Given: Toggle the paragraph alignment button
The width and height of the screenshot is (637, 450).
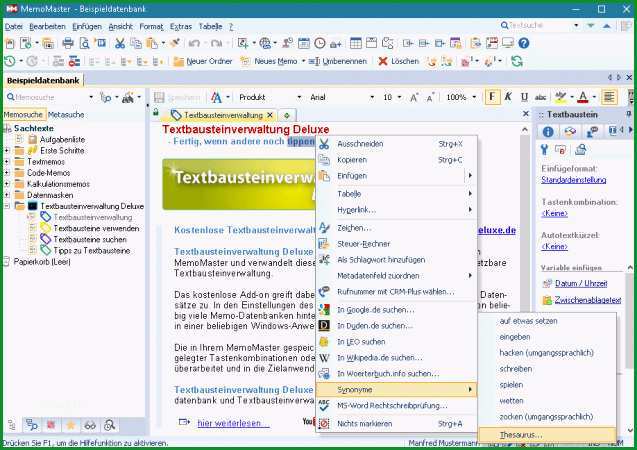Looking at the screenshot, I should pyautogui.click(x=609, y=97).
